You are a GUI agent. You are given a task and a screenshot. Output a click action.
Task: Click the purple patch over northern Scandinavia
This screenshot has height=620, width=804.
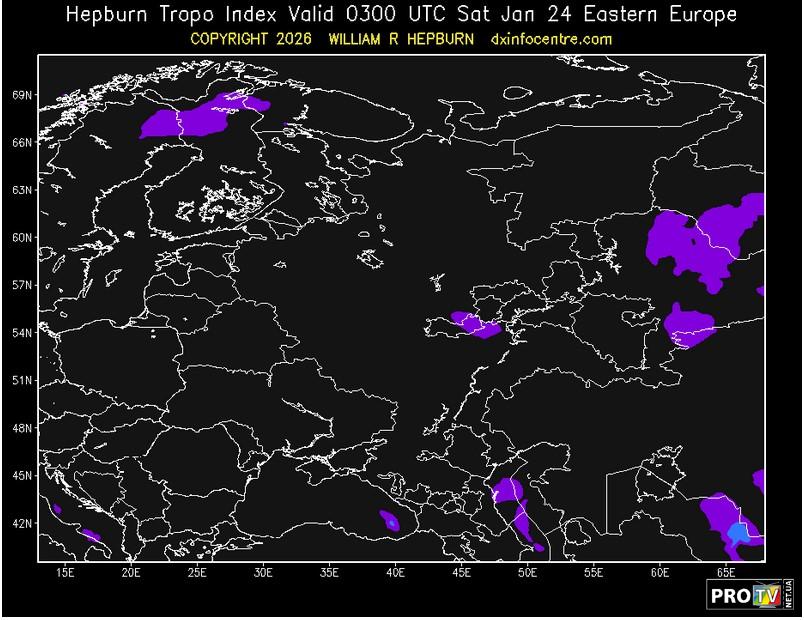(200, 117)
